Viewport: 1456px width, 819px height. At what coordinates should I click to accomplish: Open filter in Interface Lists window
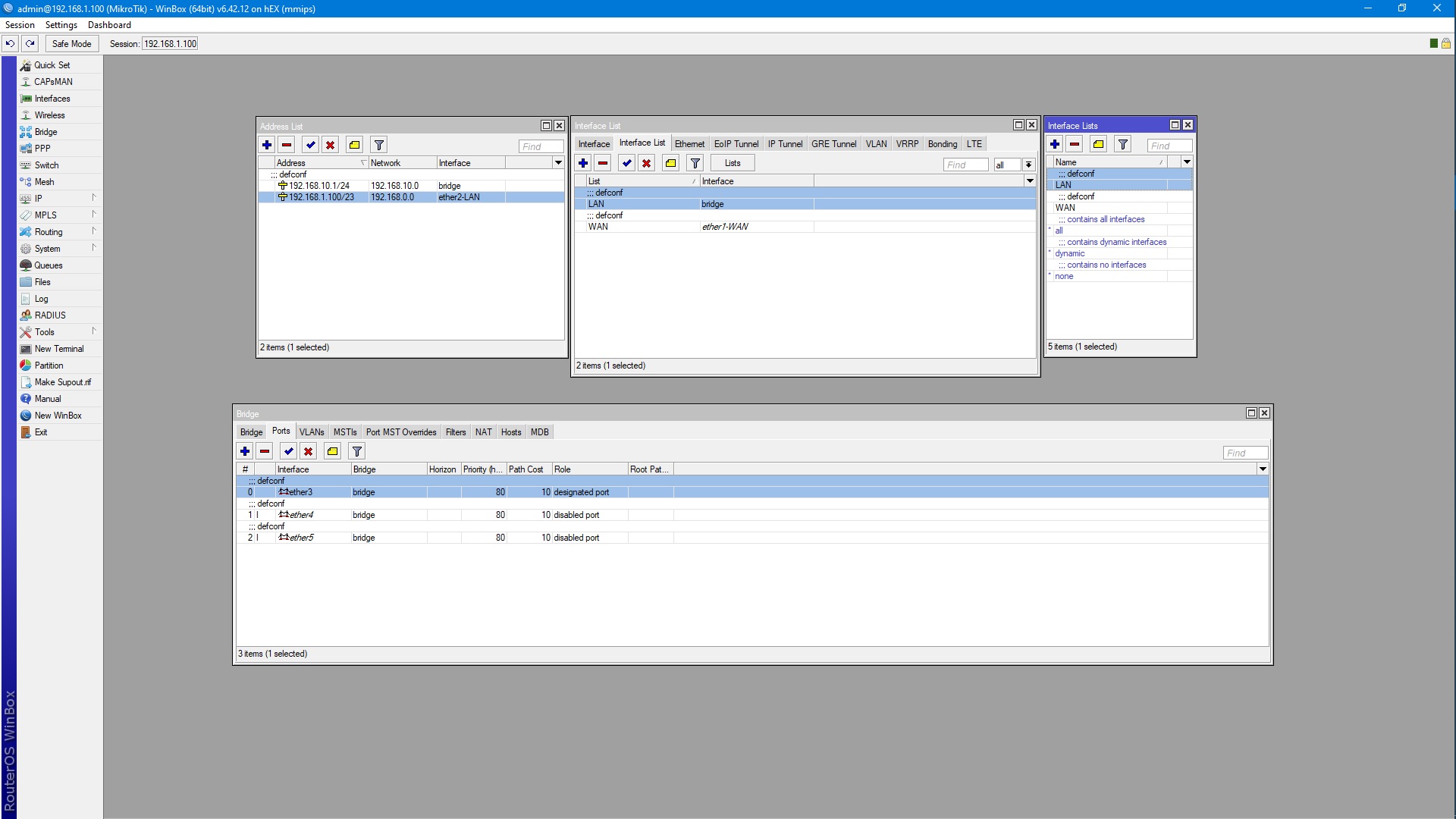[x=1123, y=144]
